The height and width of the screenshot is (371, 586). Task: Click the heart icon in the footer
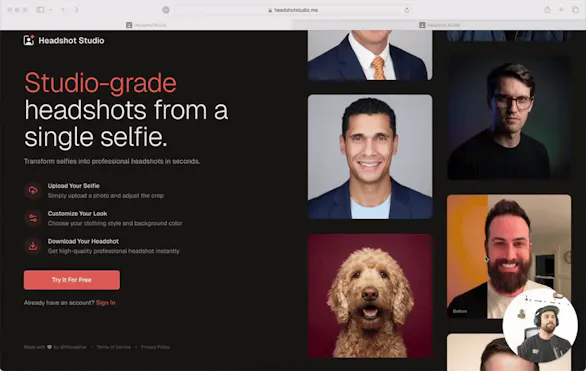[x=49, y=347]
